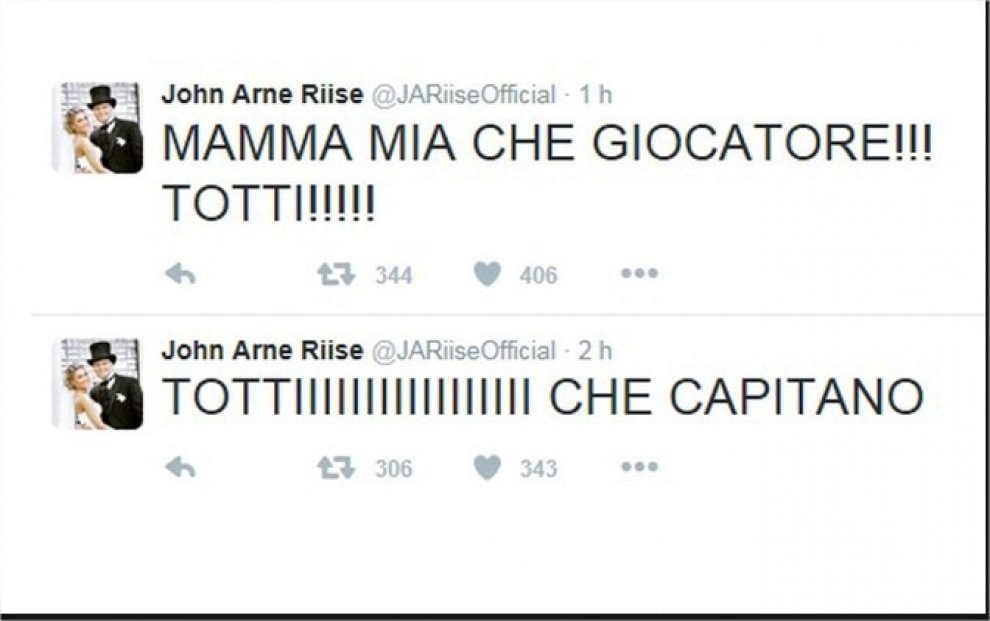Like the tweet with 343 likes

487,468
